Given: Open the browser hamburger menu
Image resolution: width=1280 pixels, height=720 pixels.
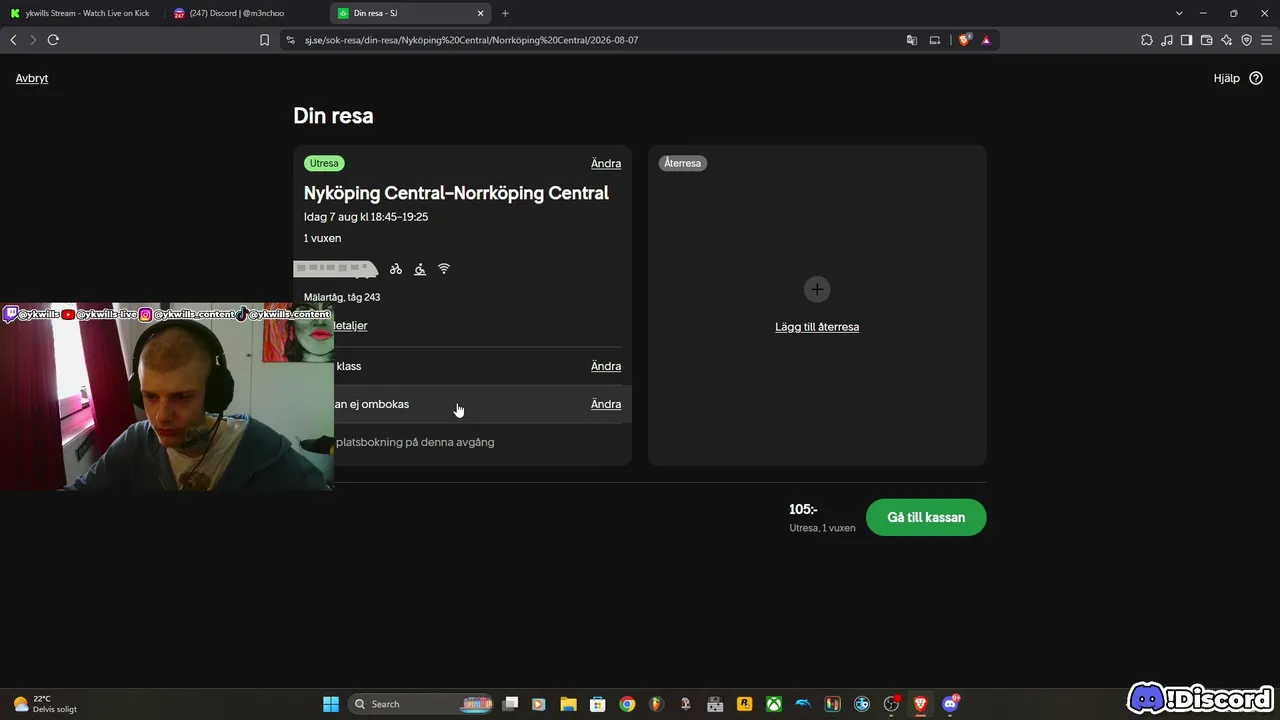Looking at the screenshot, I should coord(1266,40).
